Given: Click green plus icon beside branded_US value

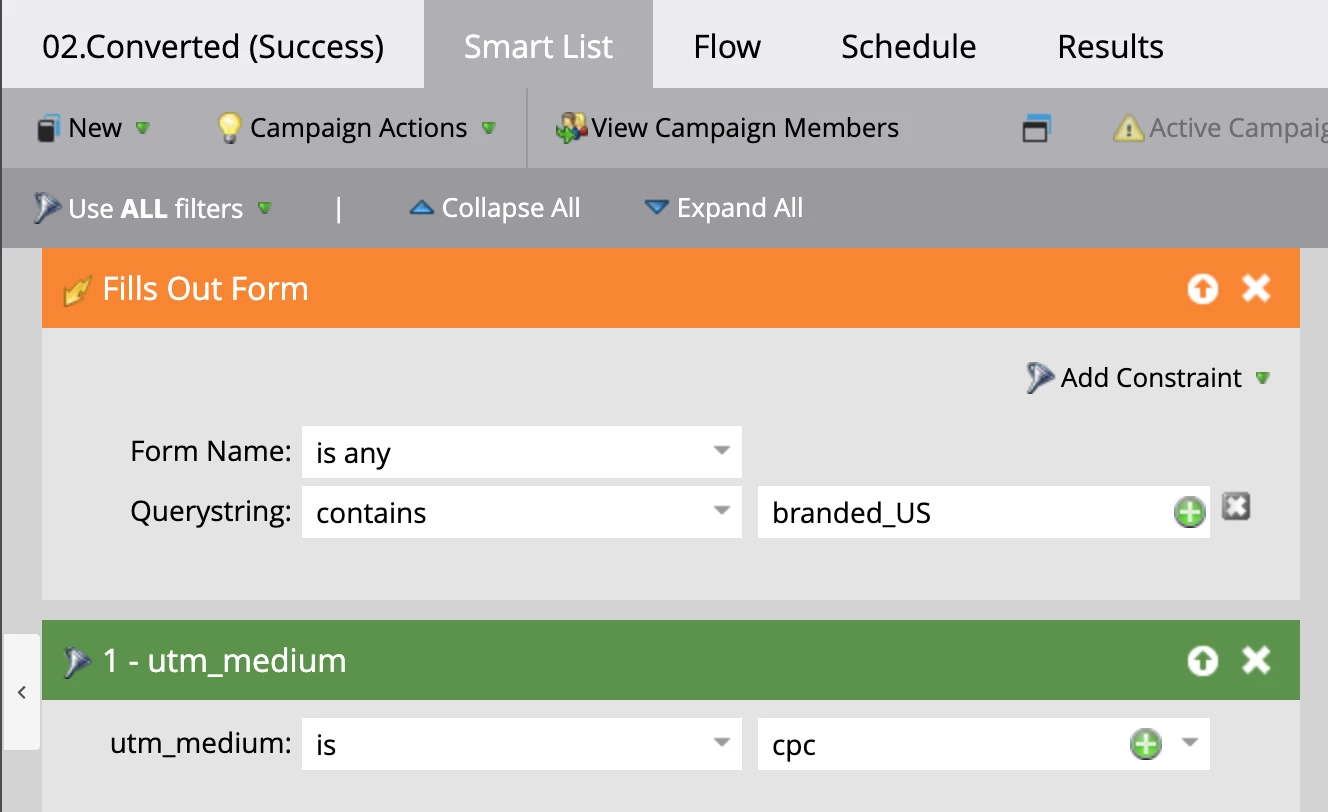Looking at the screenshot, I should (1189, 514).
